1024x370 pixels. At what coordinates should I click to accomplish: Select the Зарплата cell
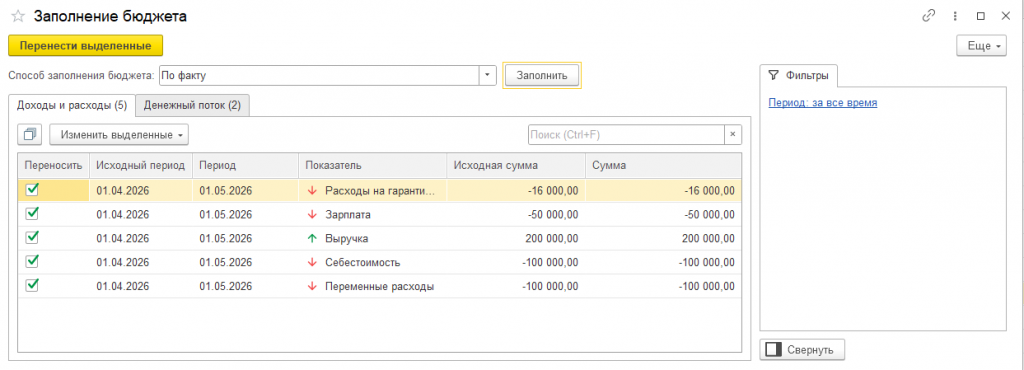(x=373, y=215)
